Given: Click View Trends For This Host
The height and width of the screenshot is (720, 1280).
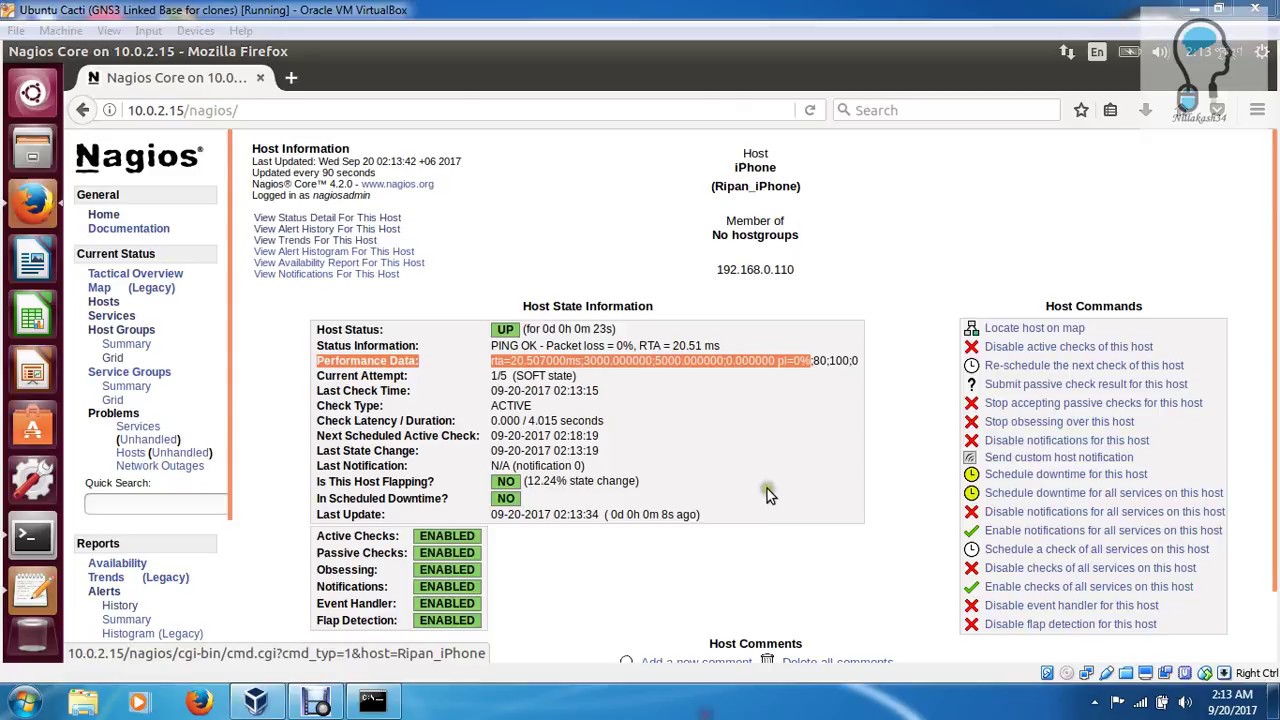Looking at the screenshot, I should 315,240.
